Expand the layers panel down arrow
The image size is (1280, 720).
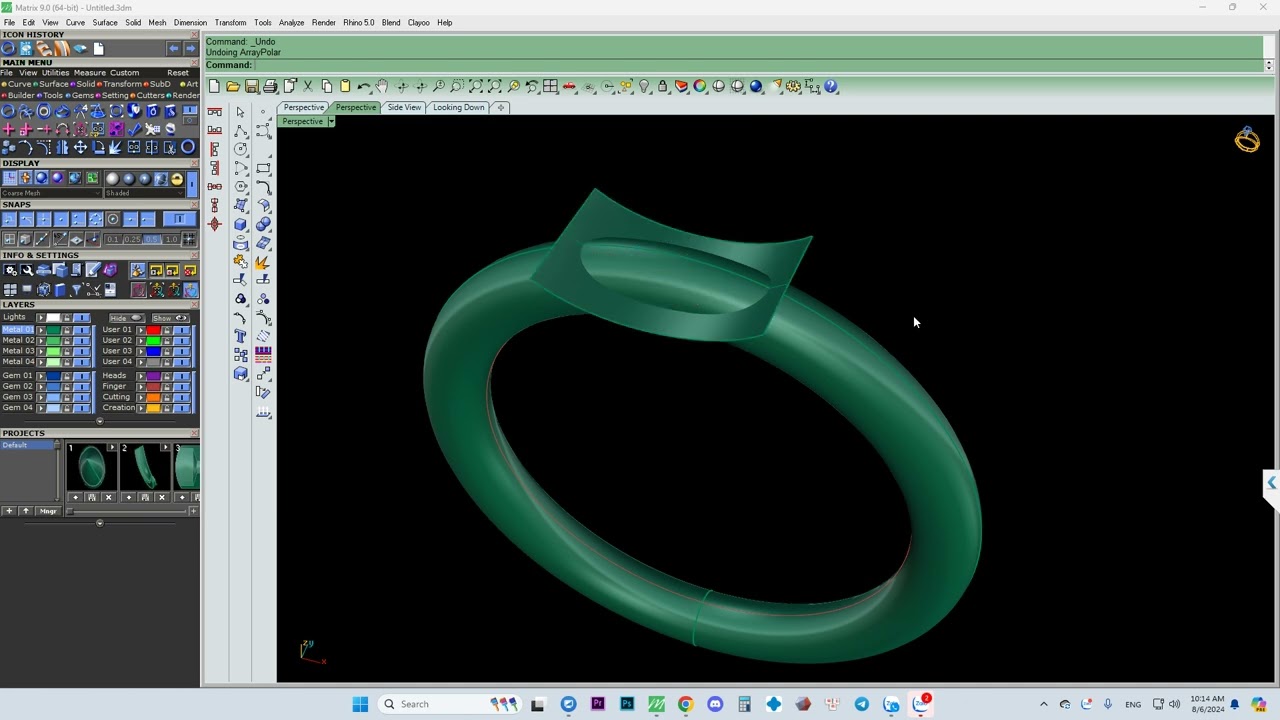[100, 421]
